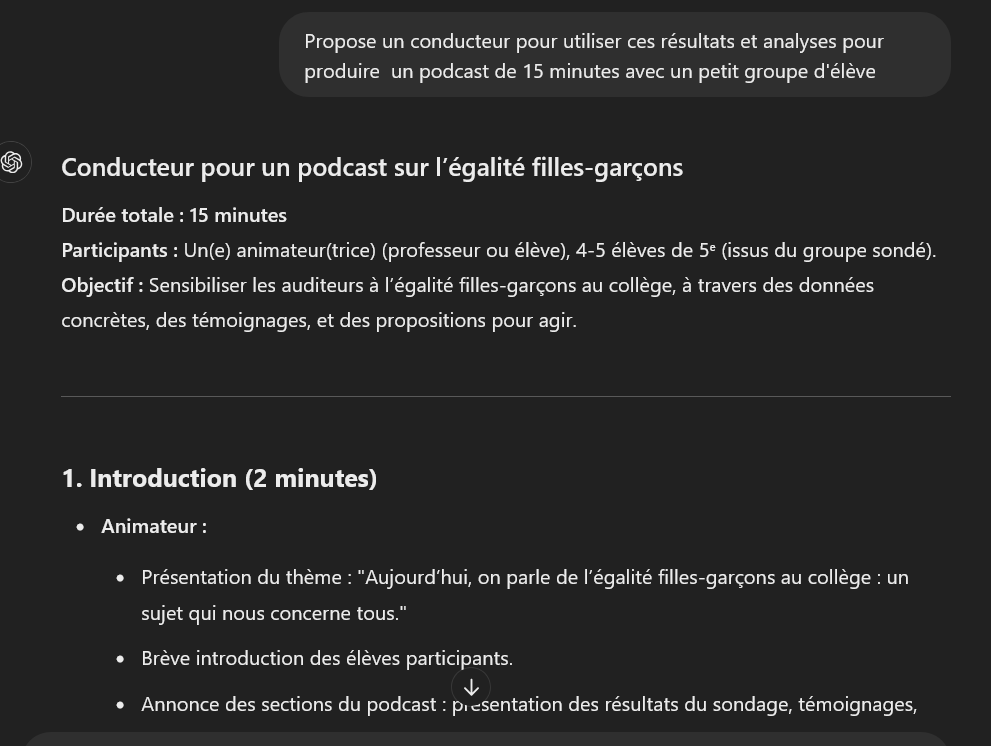Click the heading "Conducteur pour un podcast"
991x746 pixels.
click(372, 168)
